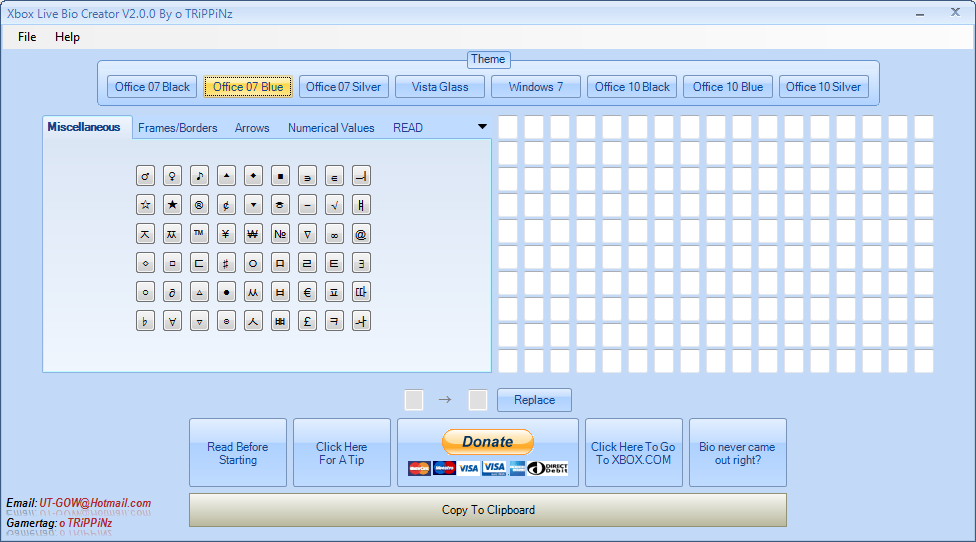Select the replace source character box
976x542 pixels.
pyautogui.click(x=414, y=400)
